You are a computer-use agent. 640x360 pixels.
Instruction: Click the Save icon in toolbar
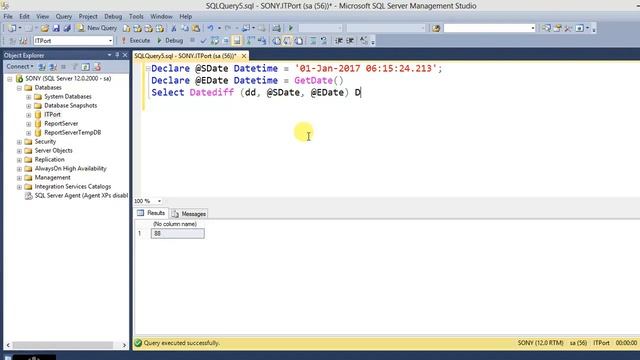pos(56,28)
